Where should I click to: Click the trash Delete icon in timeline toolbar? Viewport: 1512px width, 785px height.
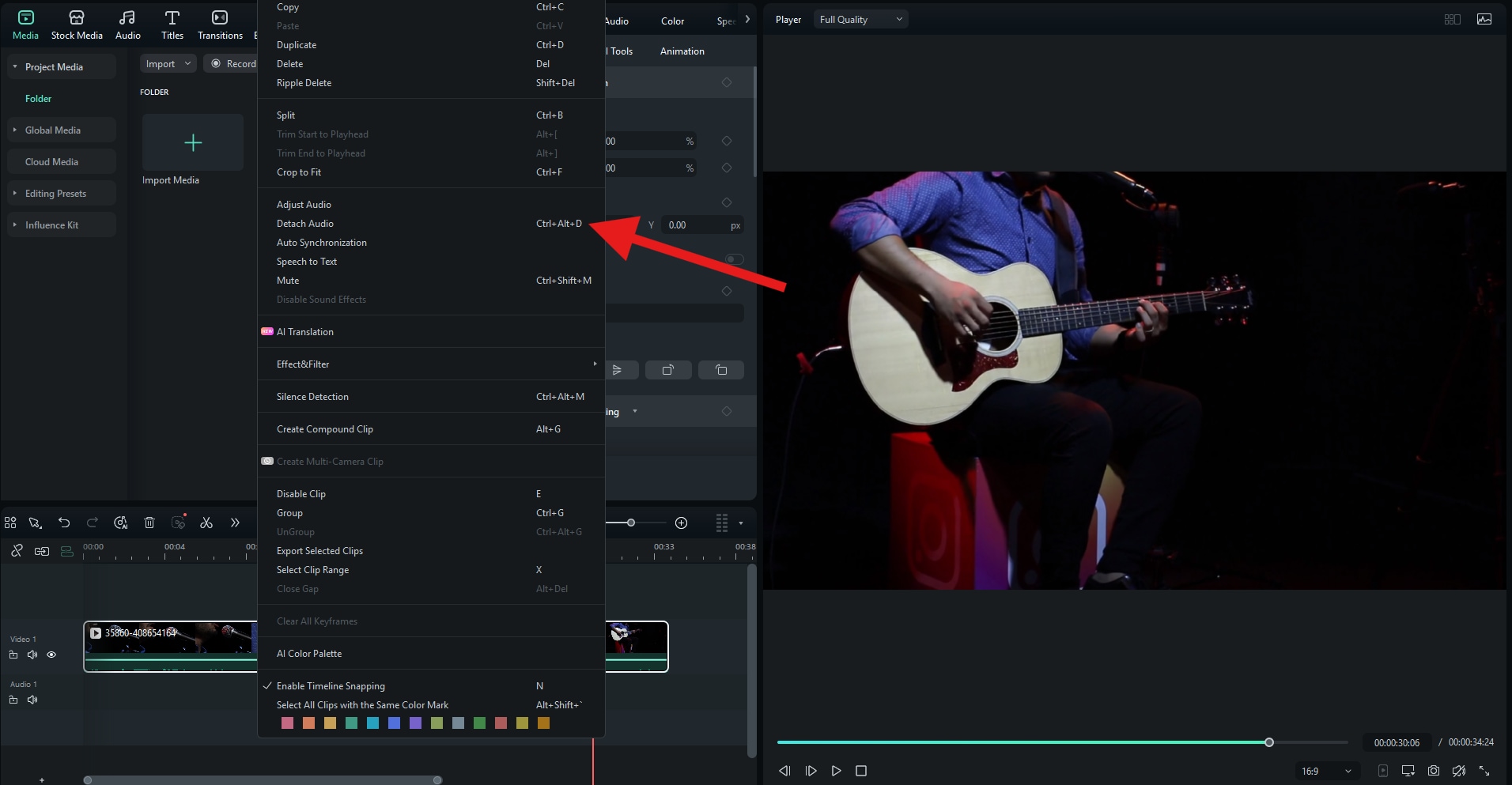149,523
